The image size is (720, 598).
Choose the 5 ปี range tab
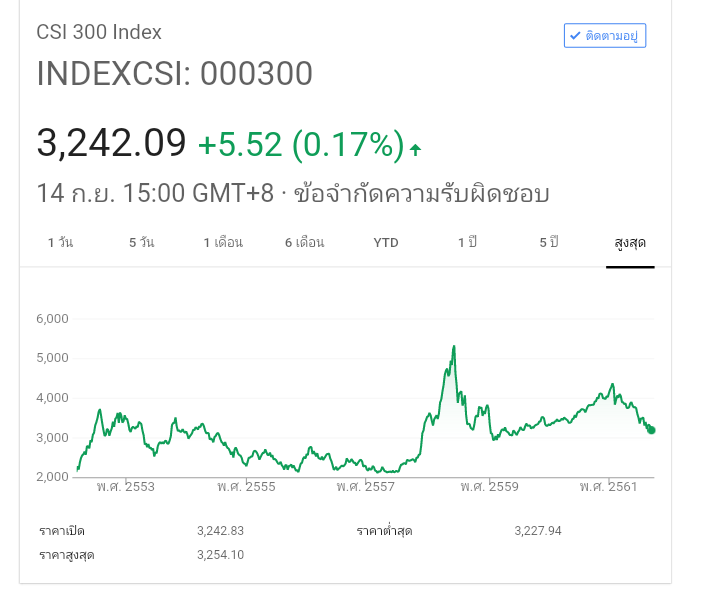point(549,243)
